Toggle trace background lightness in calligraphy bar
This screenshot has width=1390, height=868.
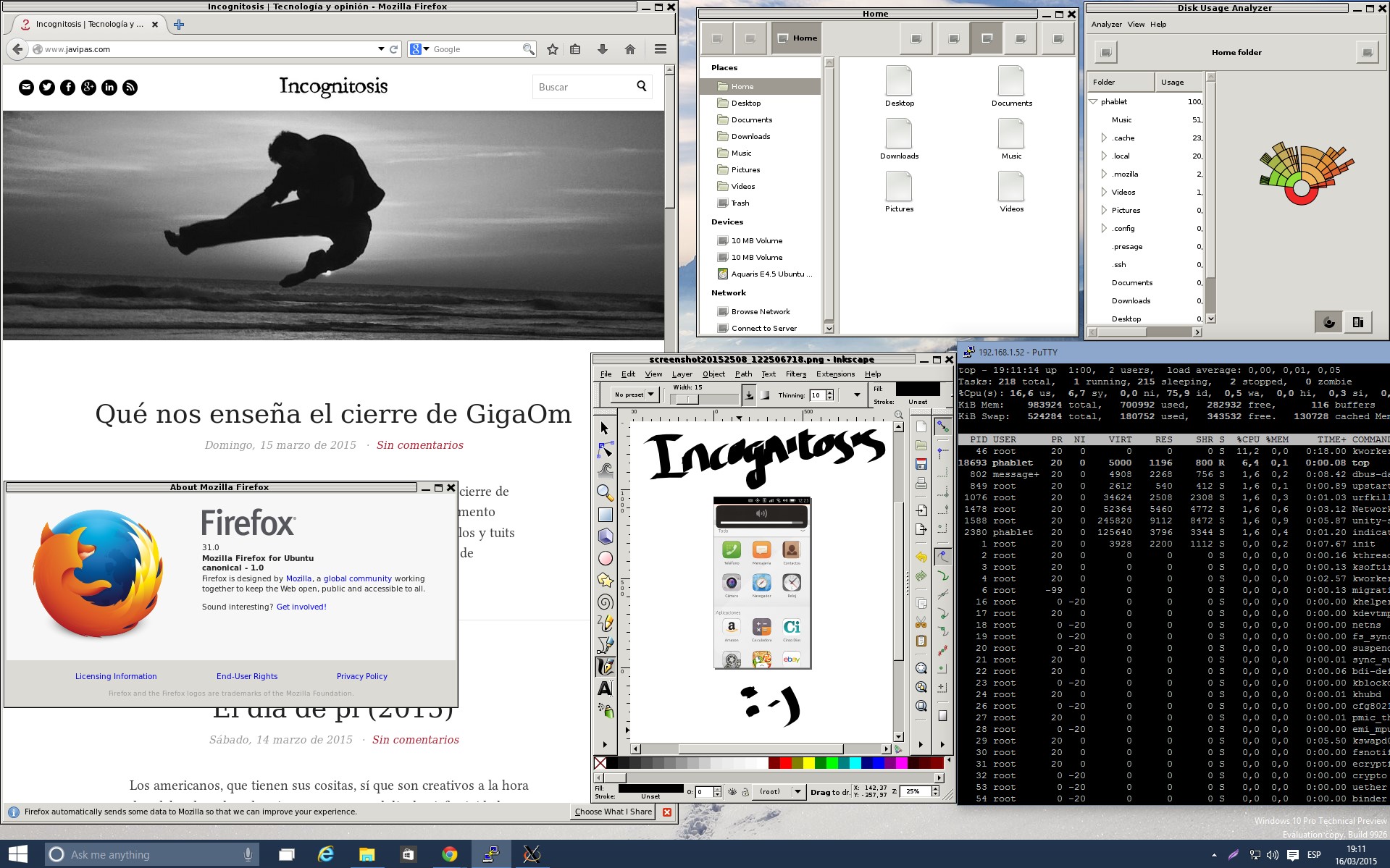765,395
